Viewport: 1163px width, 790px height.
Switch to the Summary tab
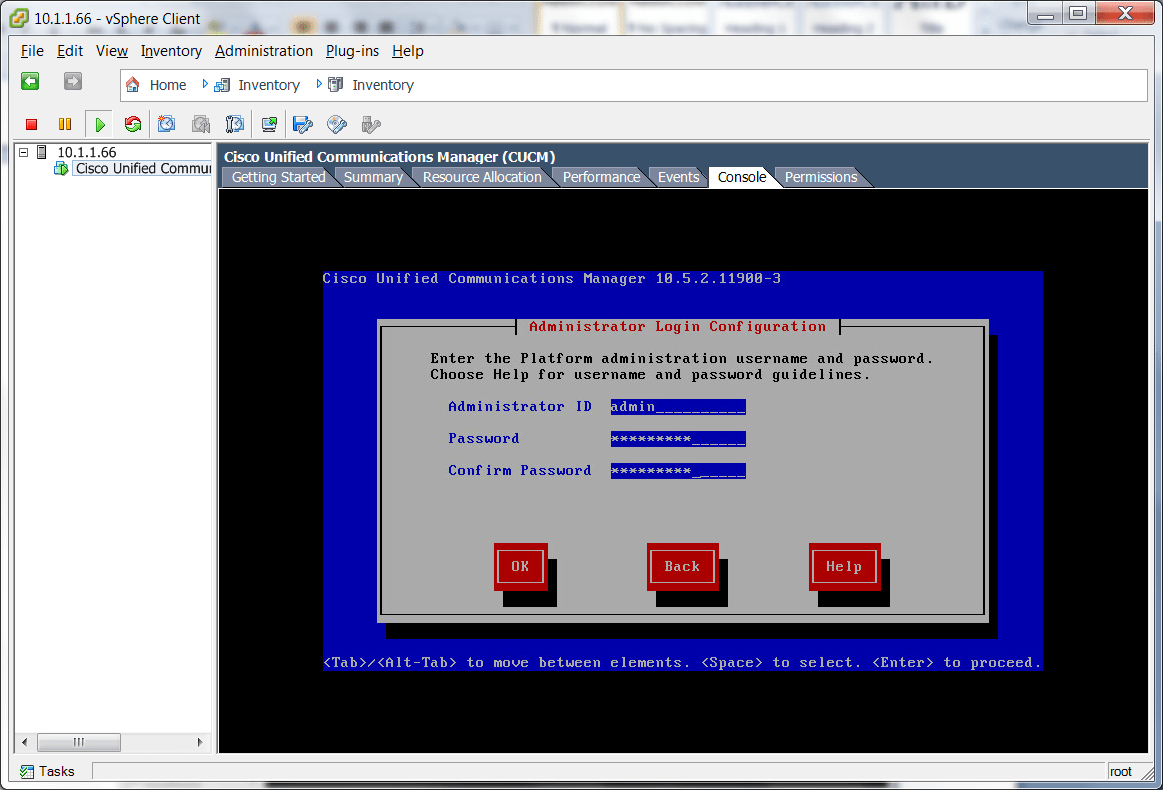pos(373,177)
